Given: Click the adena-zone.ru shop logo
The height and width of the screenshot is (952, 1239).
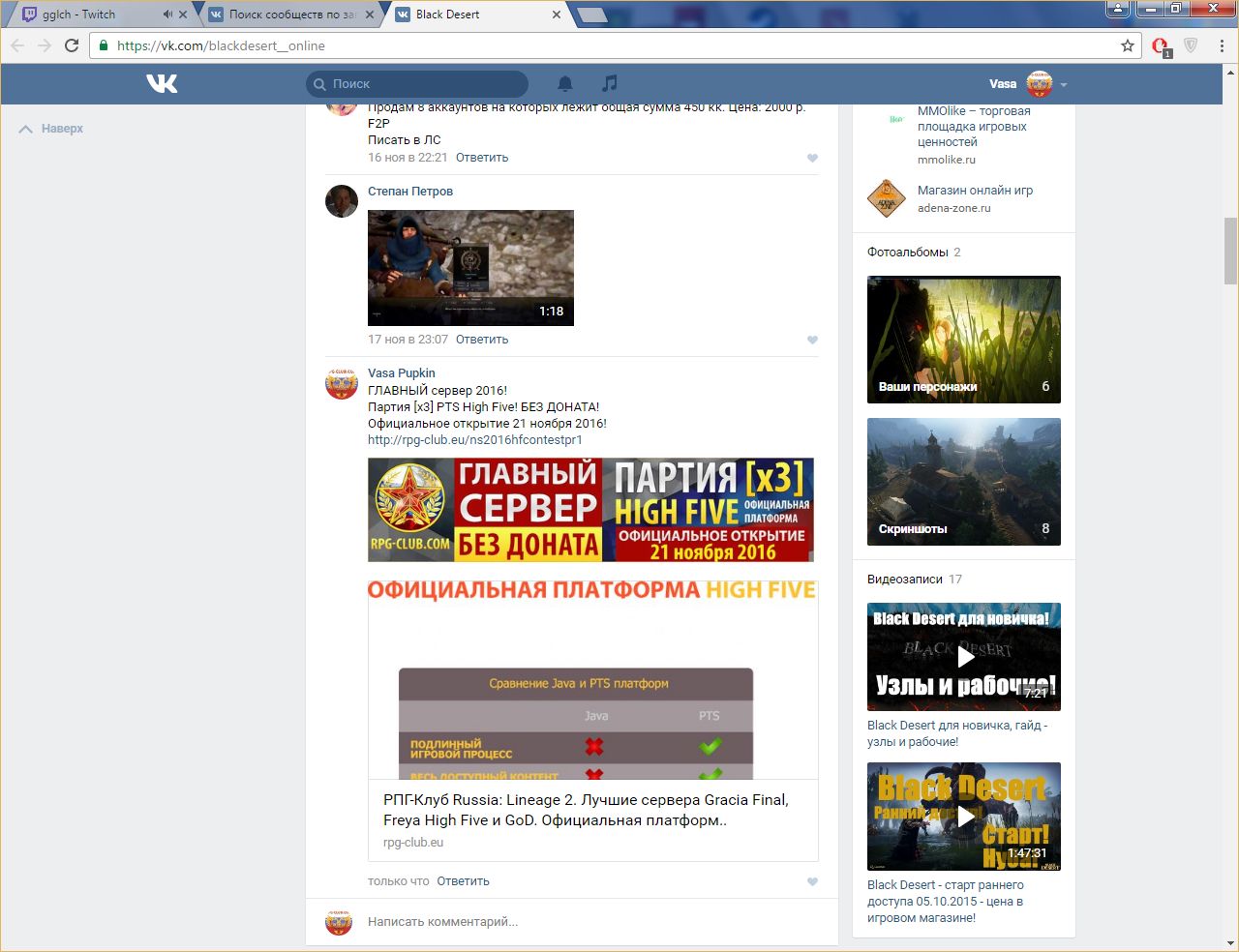Looking at the screenshot, I should 886,197.
